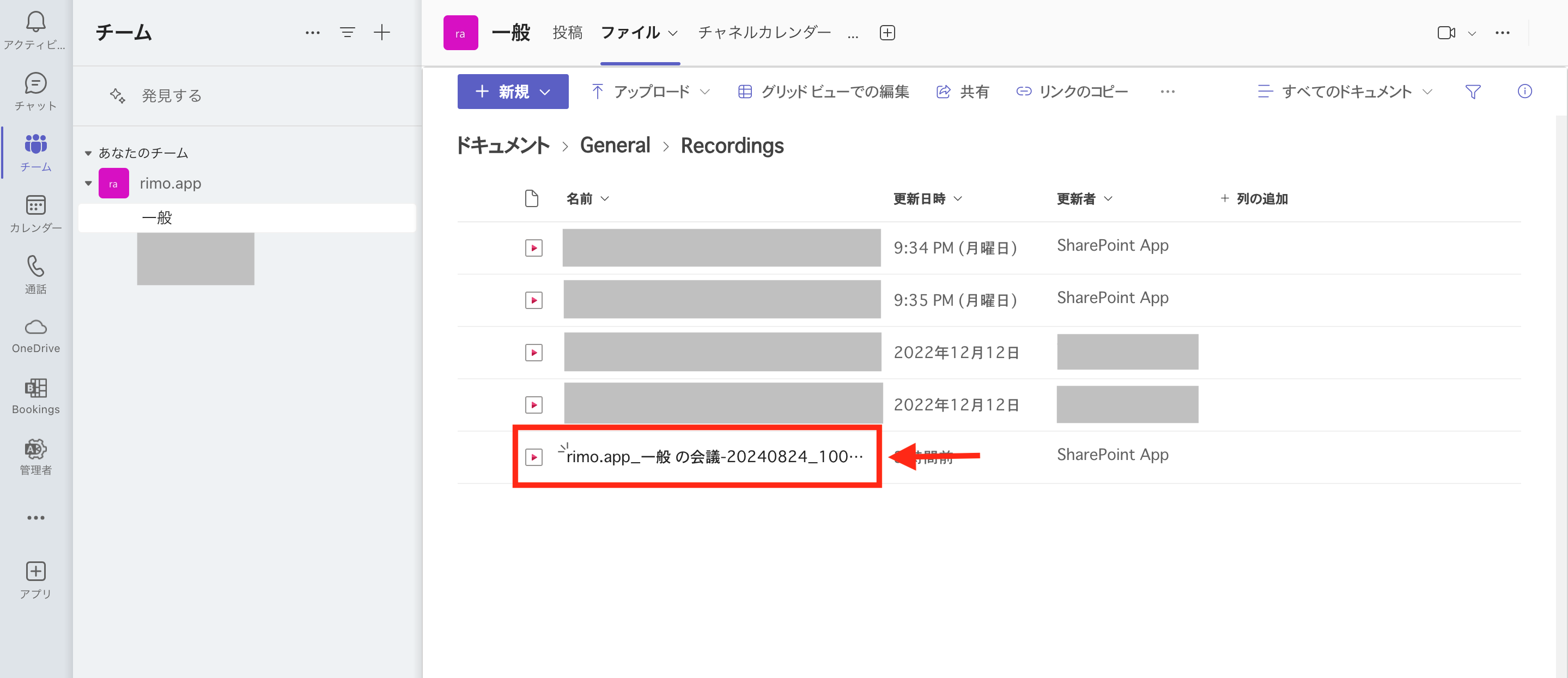Click the 新規 button to create a file
Viewport: 1568px width, 678px height.
[x=512, y=92]
